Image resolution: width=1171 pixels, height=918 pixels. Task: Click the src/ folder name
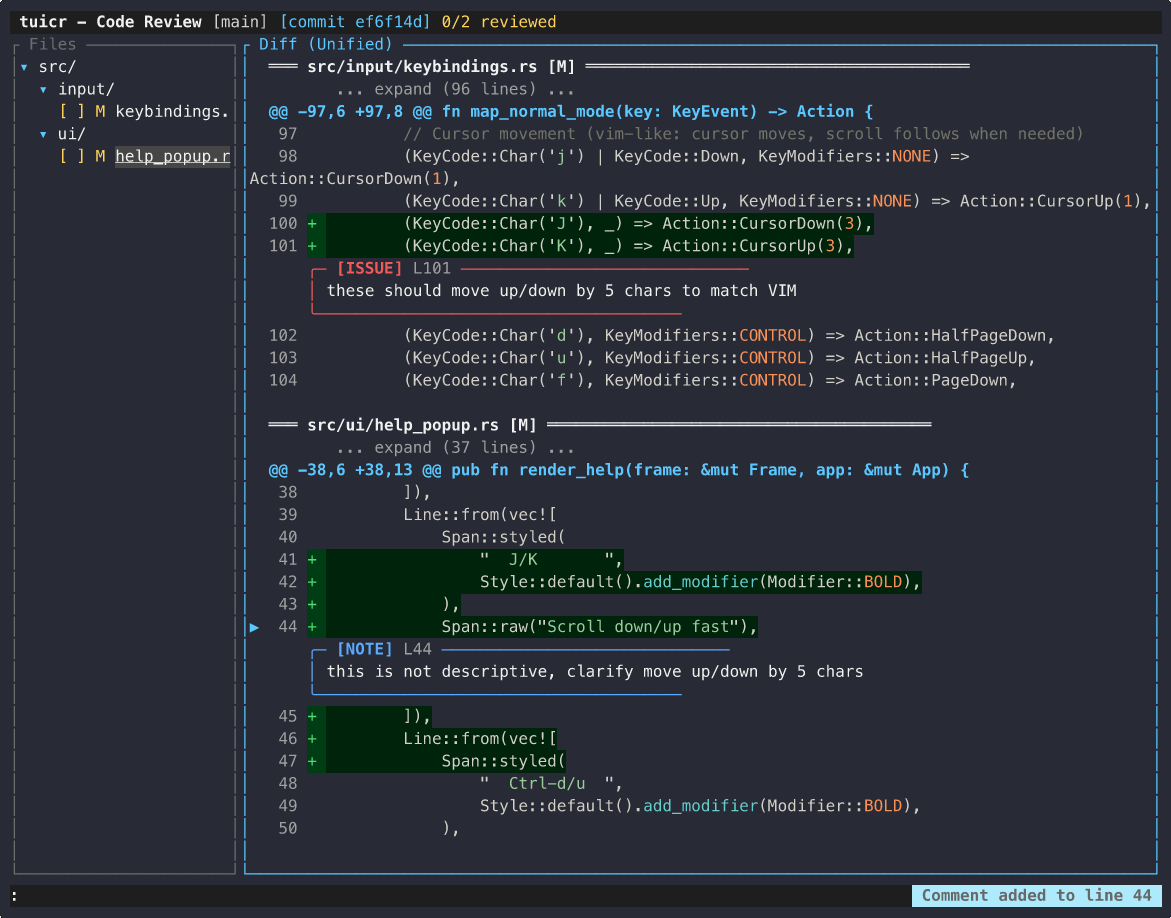coord(58,67)
